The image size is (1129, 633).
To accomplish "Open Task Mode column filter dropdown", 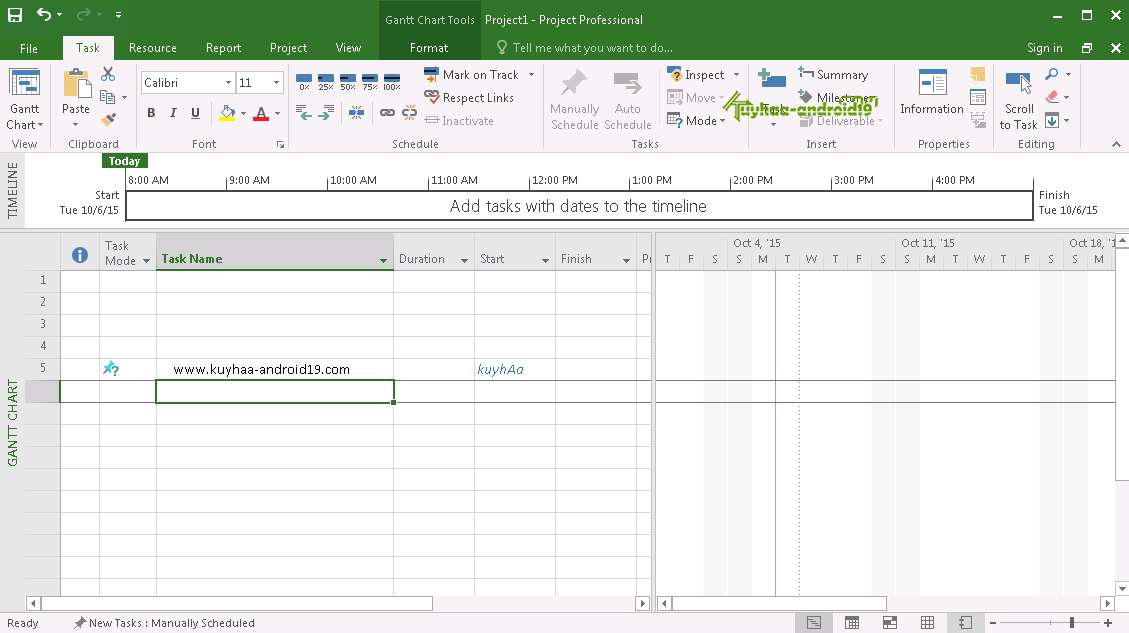I will [x=146, y=261].
